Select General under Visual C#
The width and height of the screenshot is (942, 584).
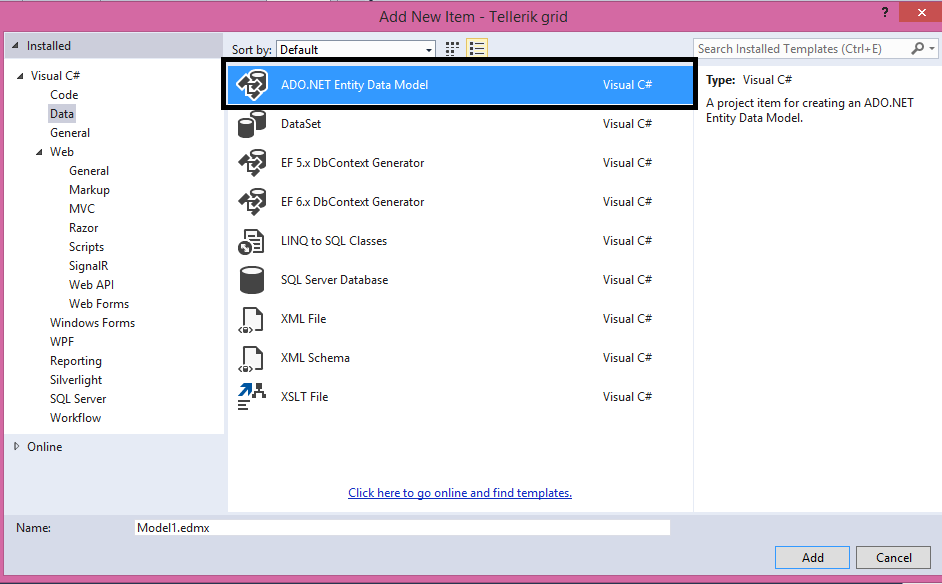click(70, 133)
